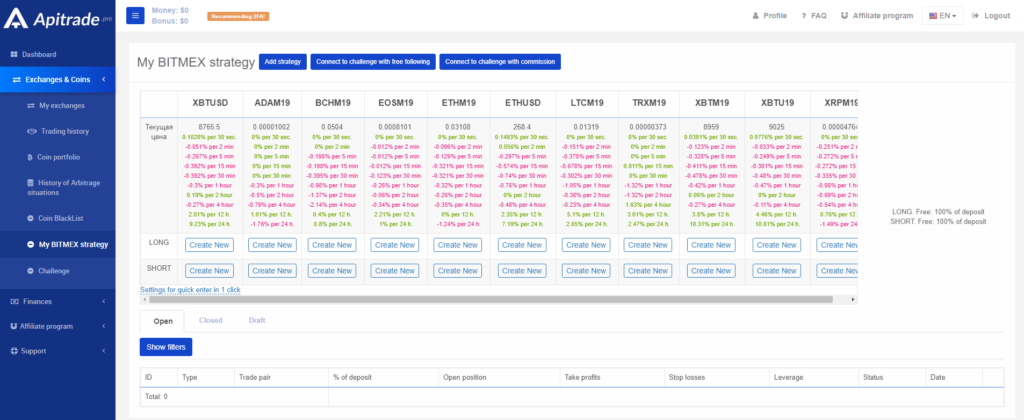Open My exchanges in sidebar

57,105
